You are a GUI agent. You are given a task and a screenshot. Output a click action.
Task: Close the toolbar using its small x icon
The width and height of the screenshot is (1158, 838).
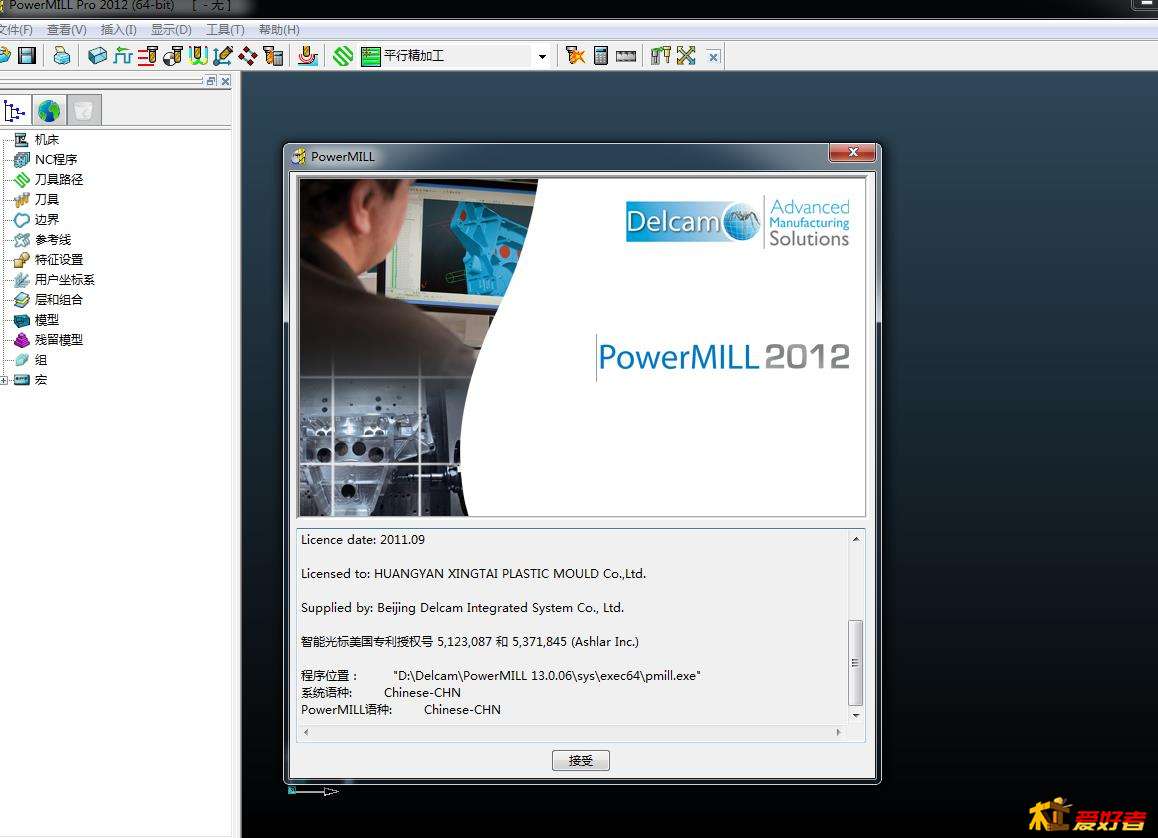[713, 56]
